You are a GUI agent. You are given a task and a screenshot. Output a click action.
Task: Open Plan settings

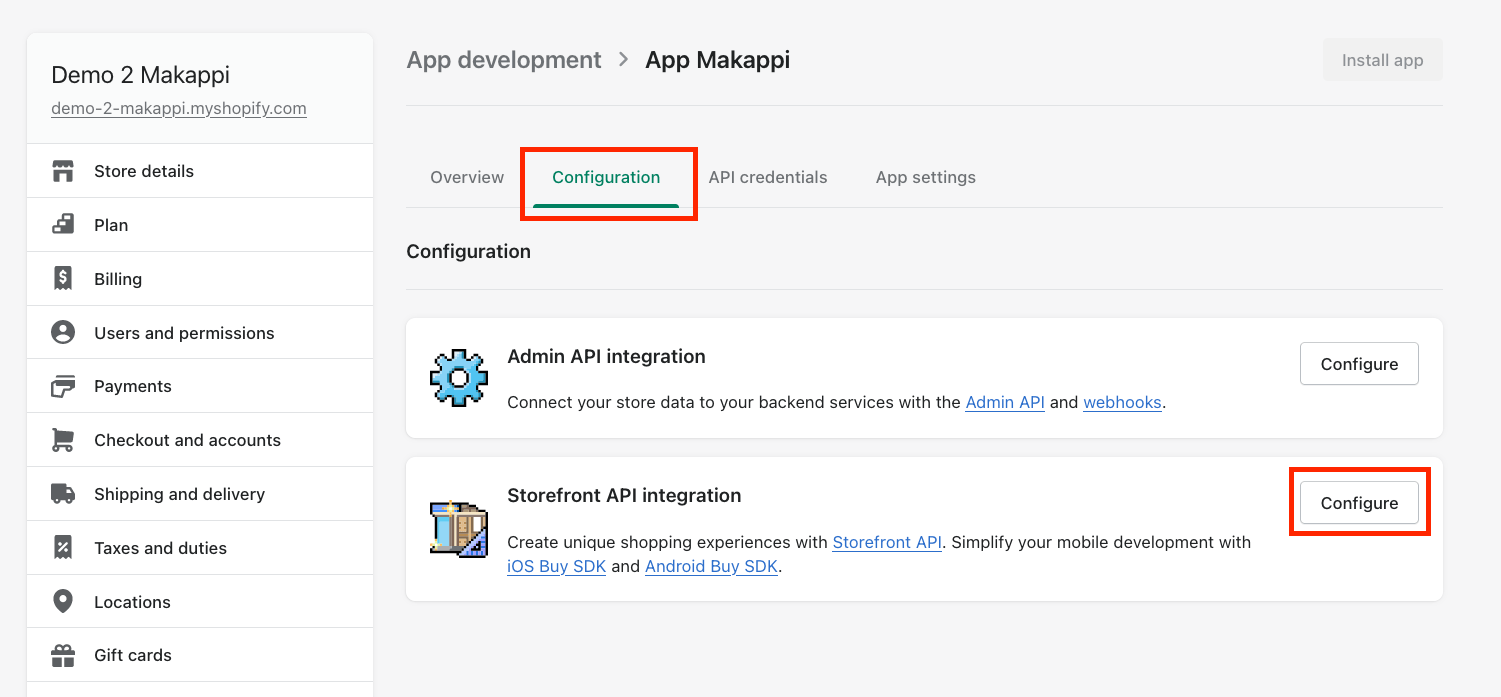click(200, 225)
